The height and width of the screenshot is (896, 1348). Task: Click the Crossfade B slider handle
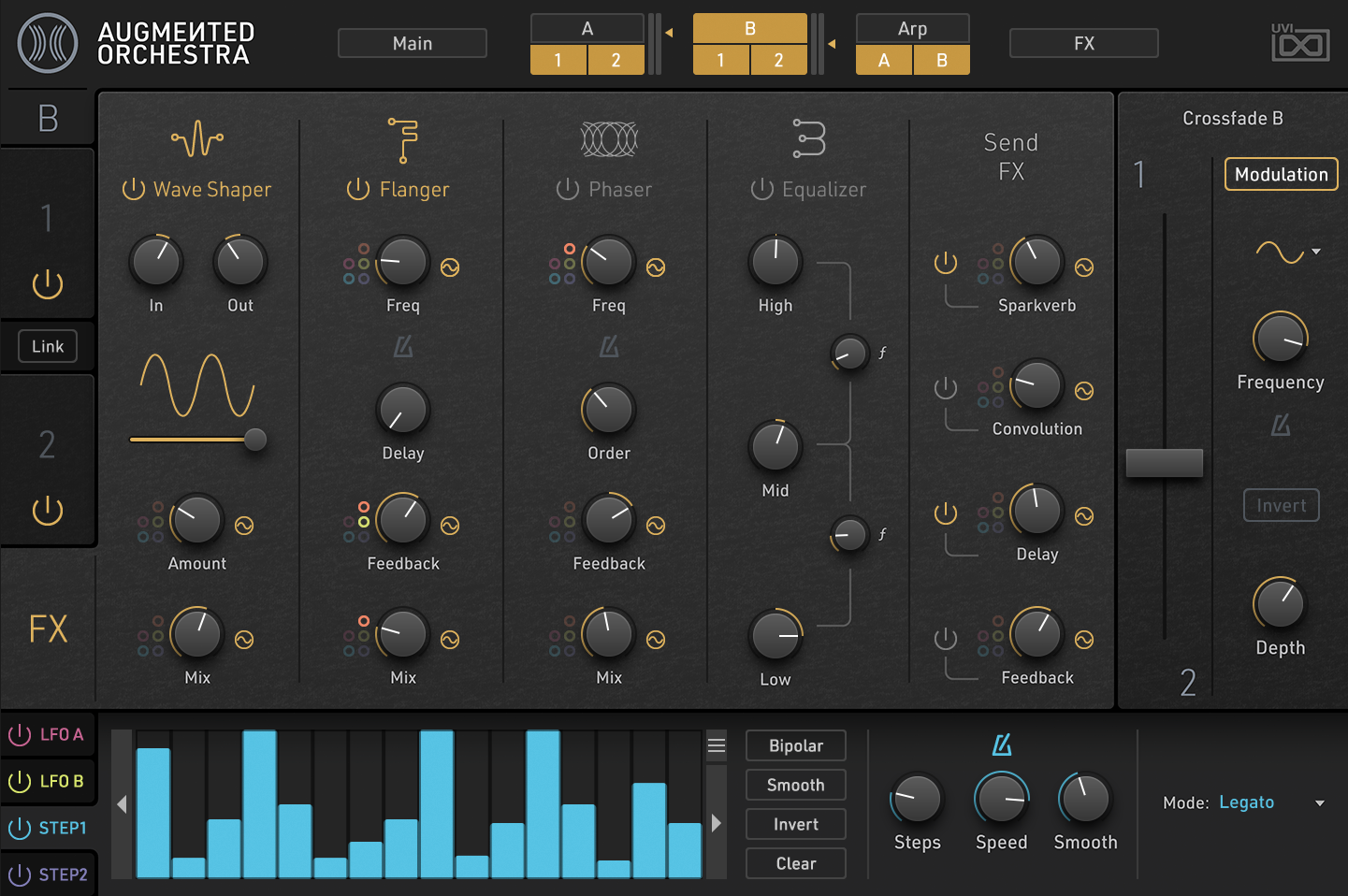tap(1164, 463)
